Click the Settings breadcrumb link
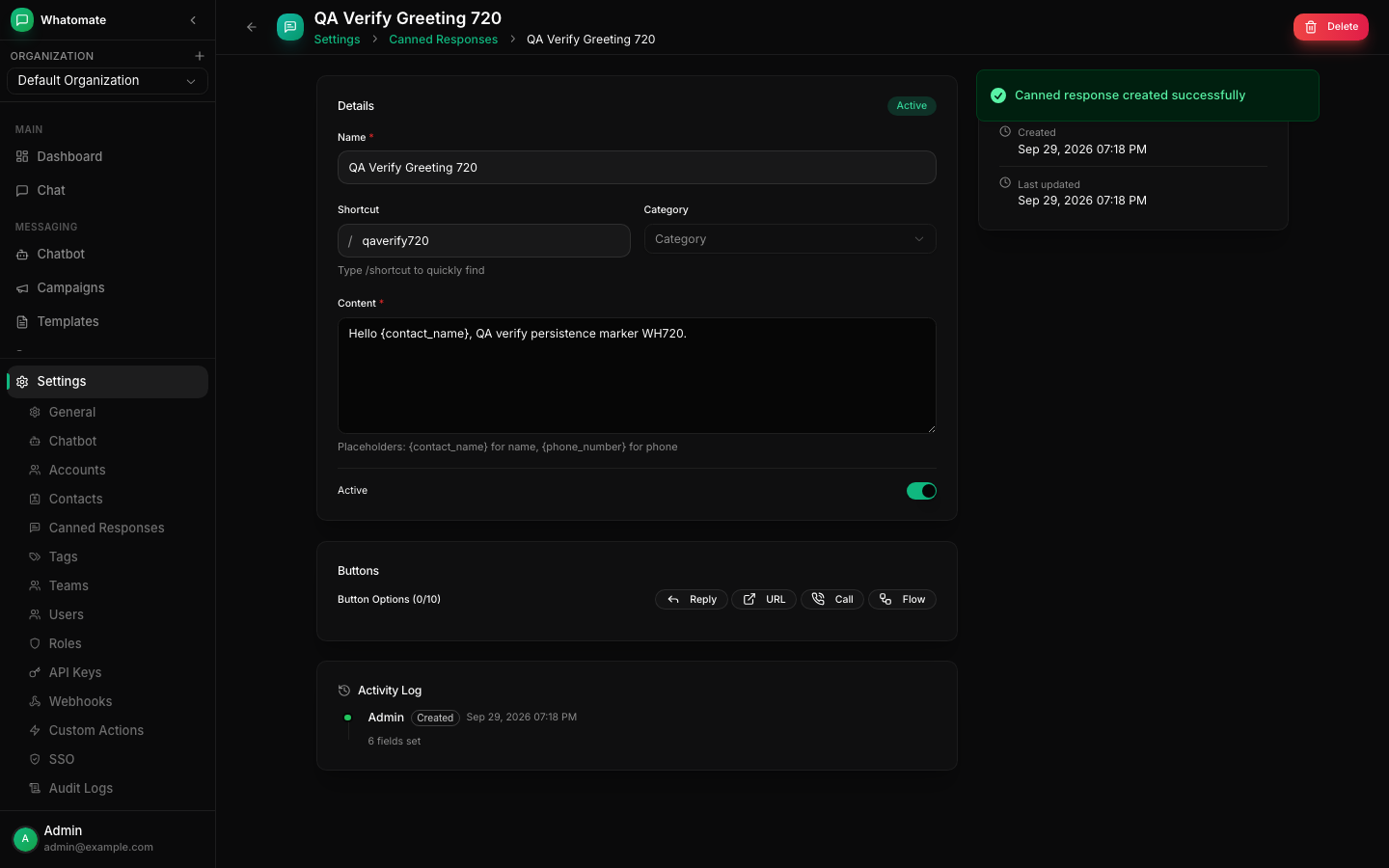Image resolution: width=1389 pixels, height=868 pixels. pyautogui.click(x=337, y=40)
